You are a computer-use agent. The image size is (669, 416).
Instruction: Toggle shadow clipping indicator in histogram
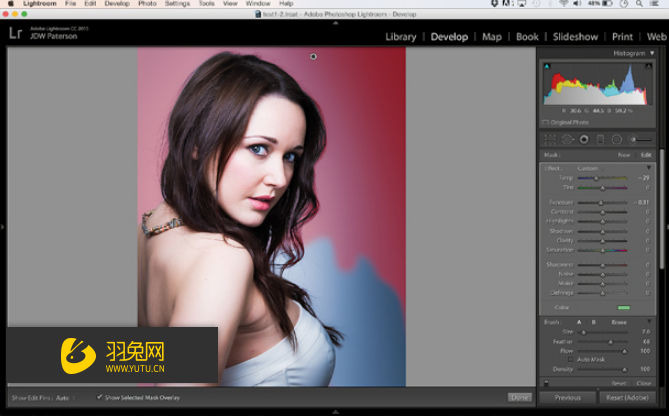(x=547, y=66)
